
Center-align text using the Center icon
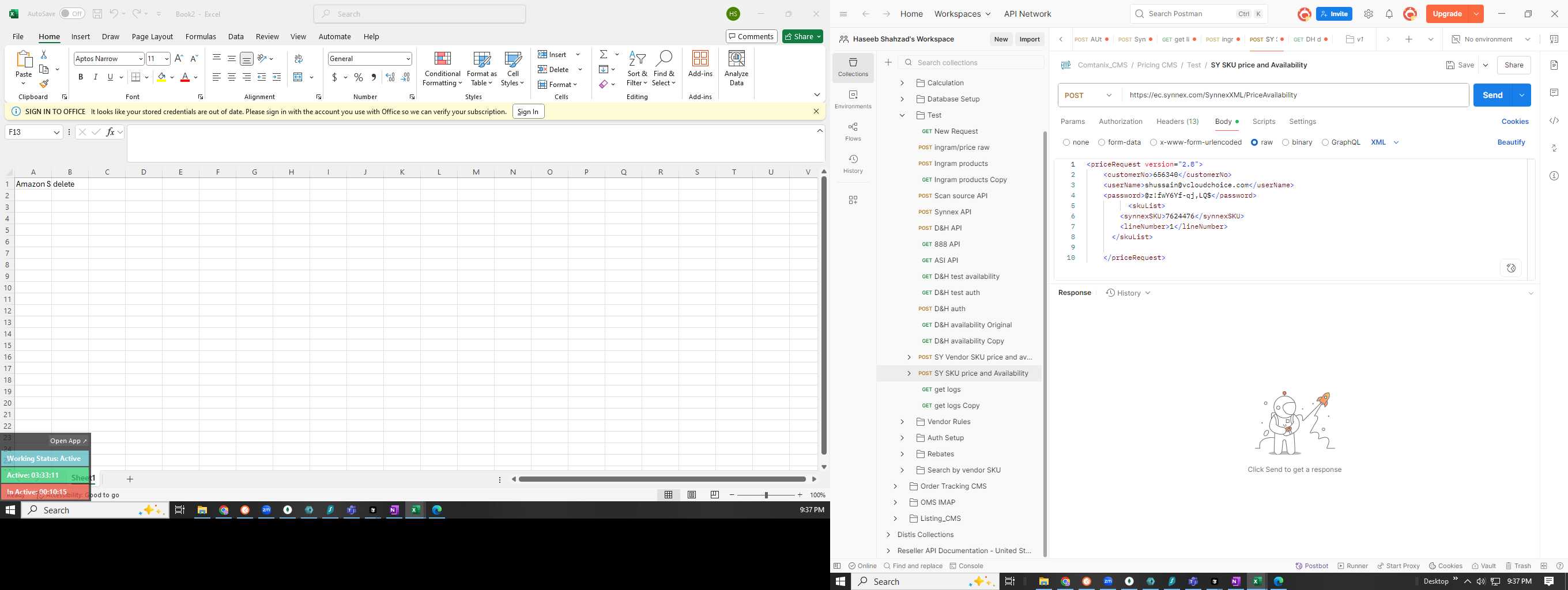click(231, 77)
